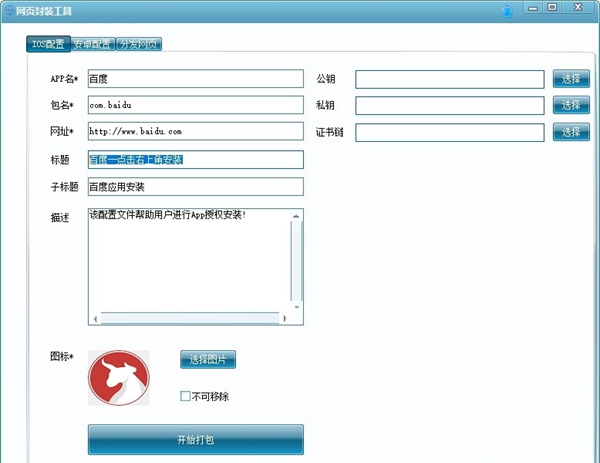Click the 网址 URL input field
Viewport: 600px width, 463px height.
coord(196,131)
